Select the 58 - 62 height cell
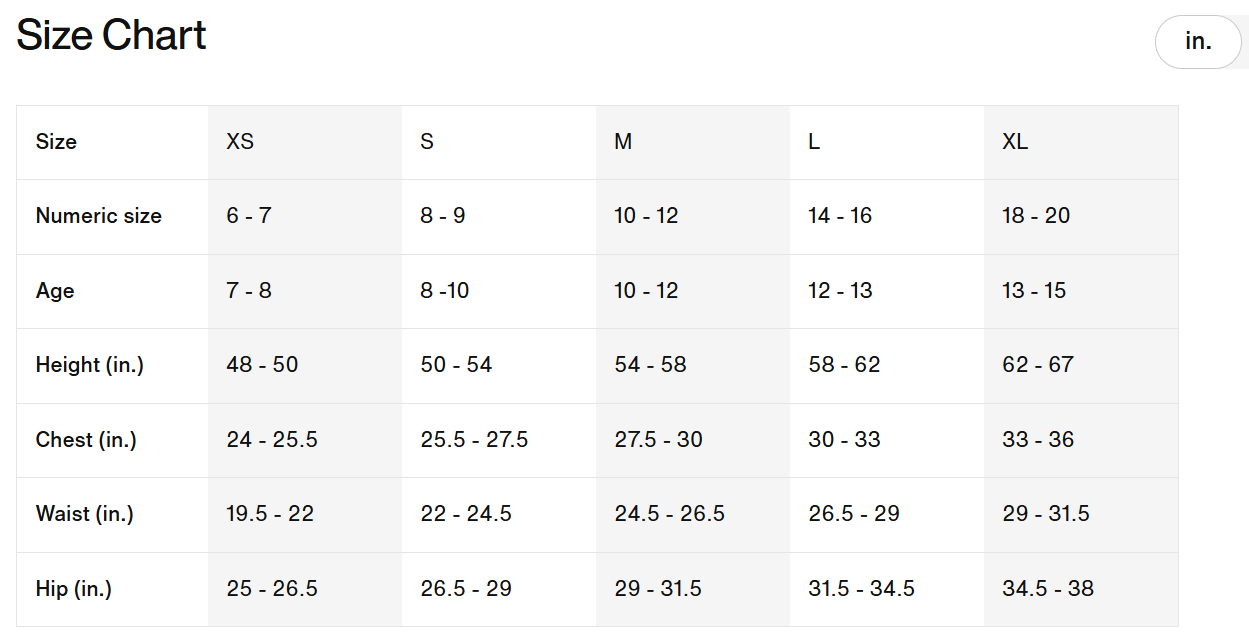The width and height of the screenshot is (1249, 643). tap(887, 366)
